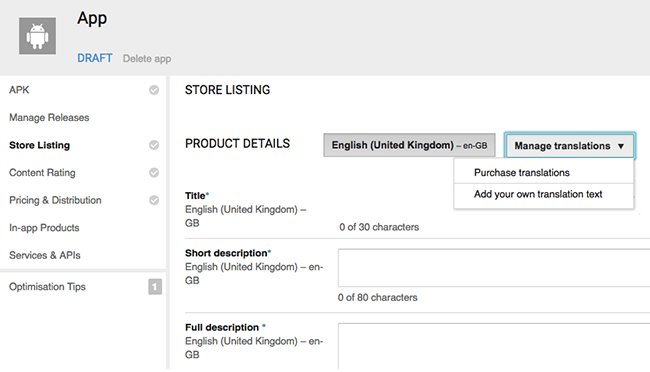Screen dimensions: 650x372
Task: Click the Delete app link
Action: (147, 58)
